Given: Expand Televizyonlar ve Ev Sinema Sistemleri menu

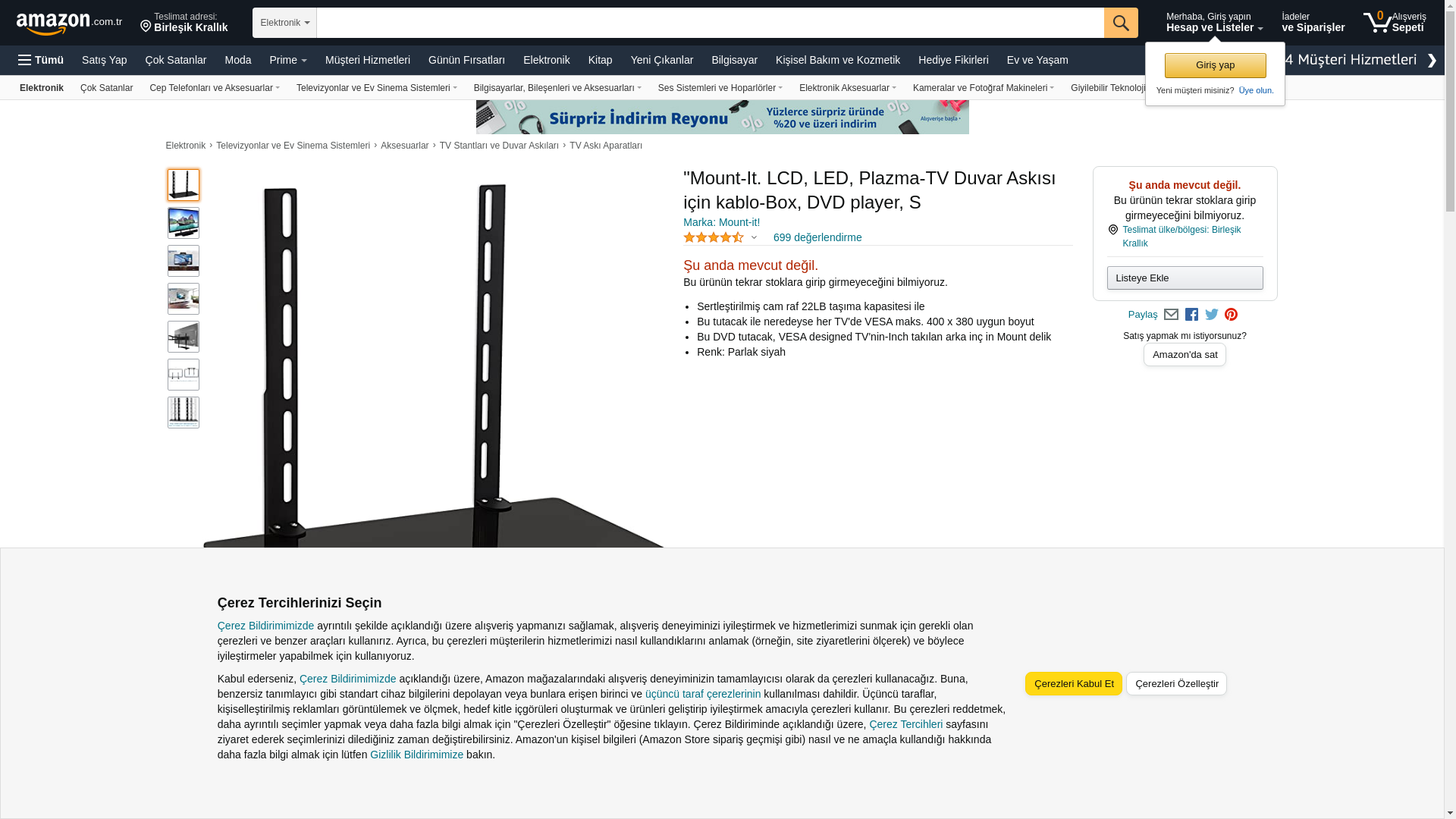Looking at the screenshot, I should point(376,88).
